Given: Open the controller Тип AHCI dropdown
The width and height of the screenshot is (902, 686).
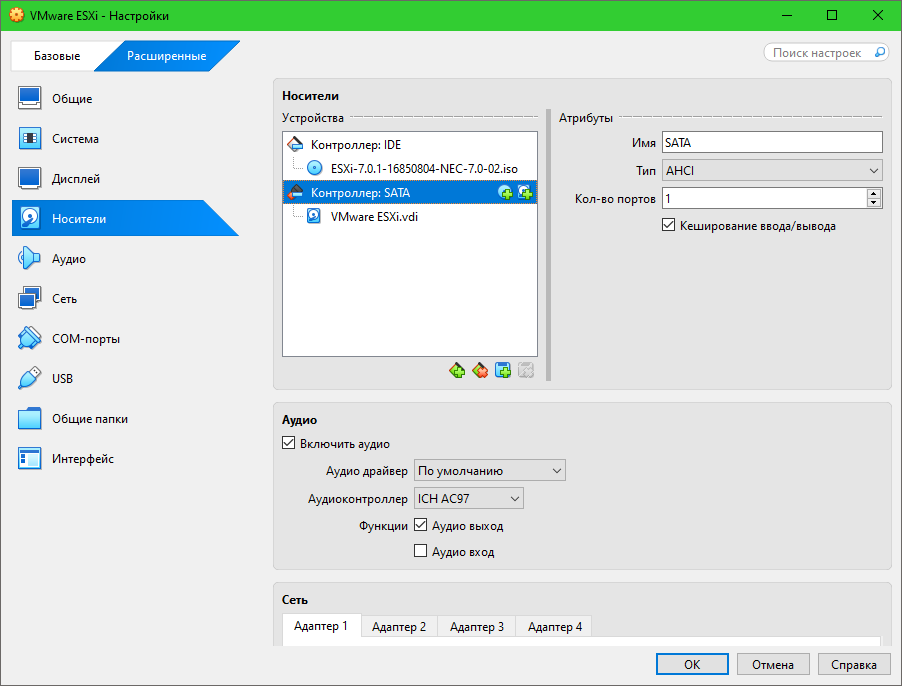Looking at the screenshot, I should point(771,171).
